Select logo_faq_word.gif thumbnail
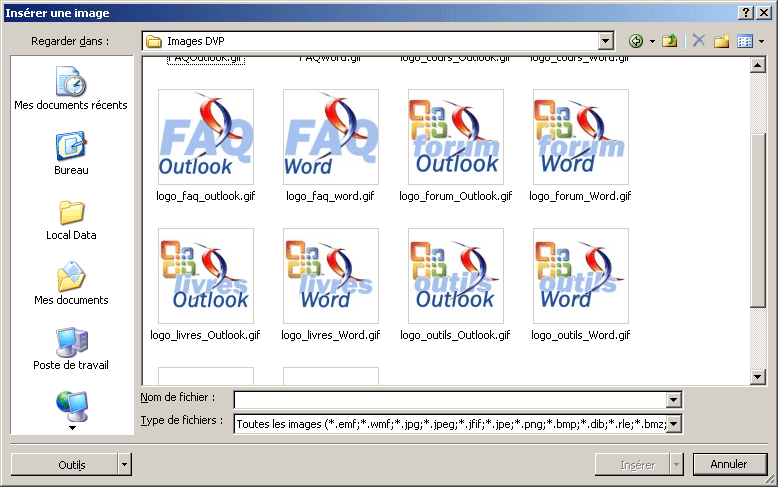The image size is (778, 487). (x=331, y=137)
